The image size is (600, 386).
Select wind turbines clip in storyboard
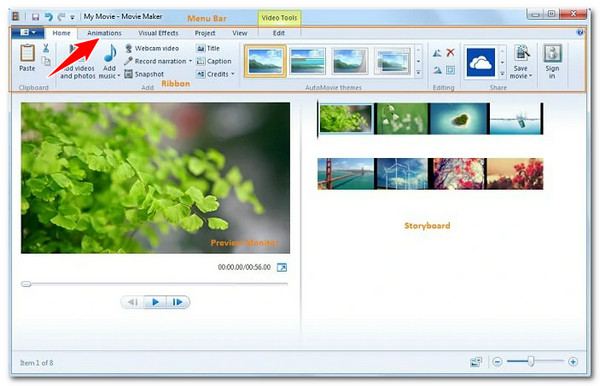pos(402,174)
